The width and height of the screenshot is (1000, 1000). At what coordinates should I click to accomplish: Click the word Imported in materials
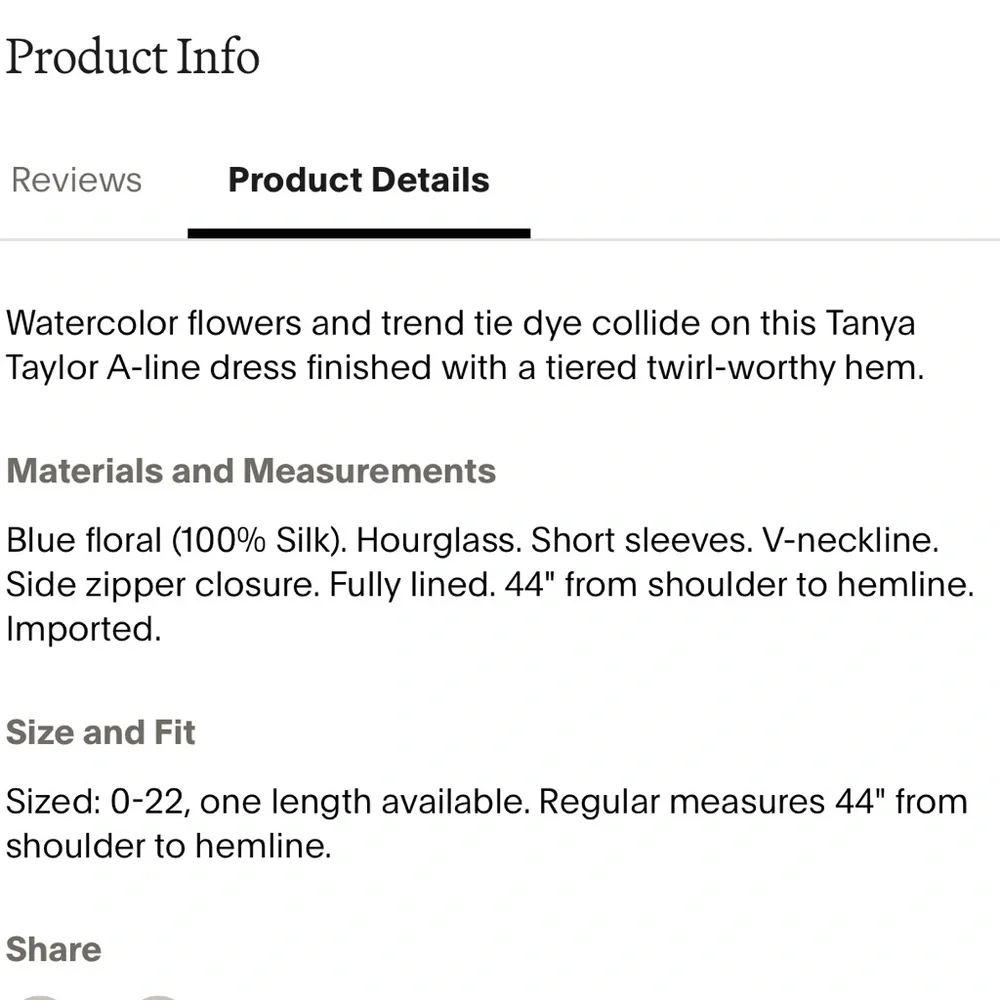click(x=82, y=629)
